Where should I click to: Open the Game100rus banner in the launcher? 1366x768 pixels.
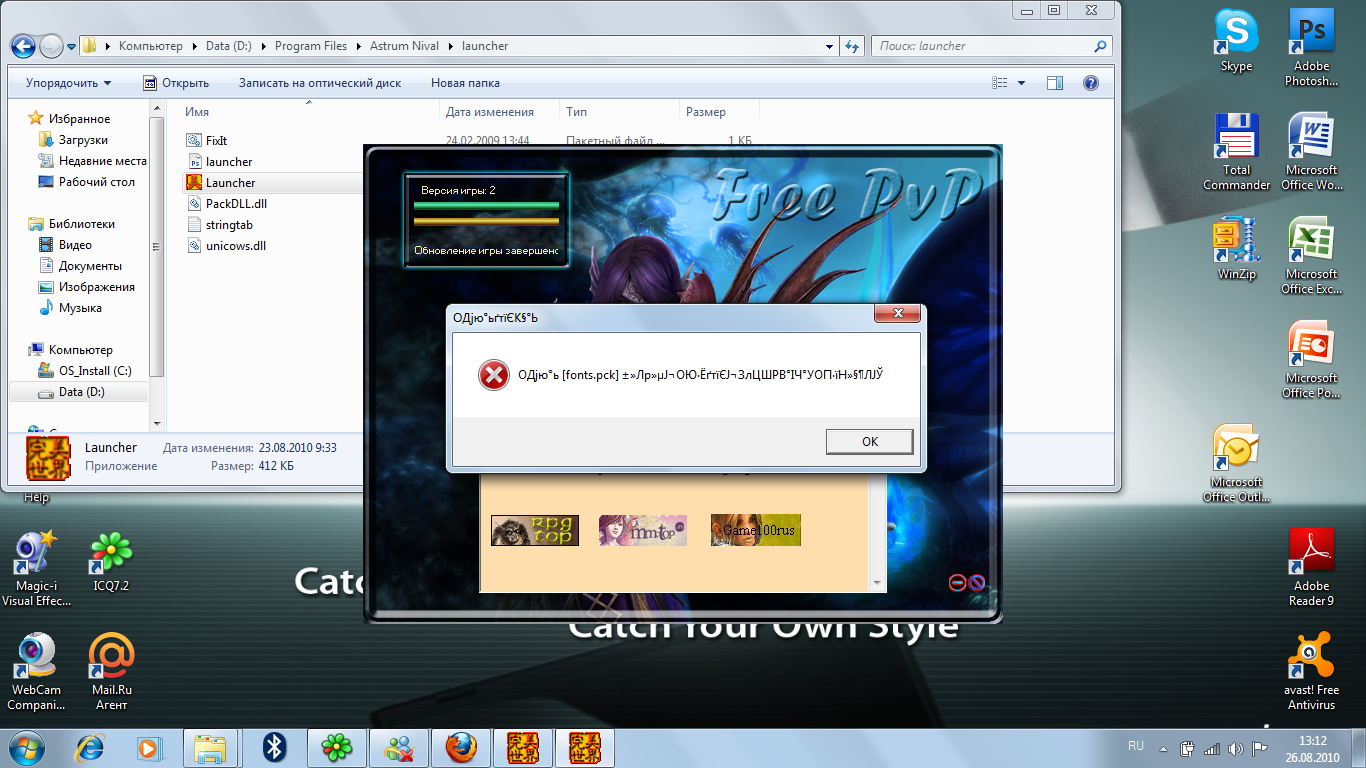click(756, 530)
